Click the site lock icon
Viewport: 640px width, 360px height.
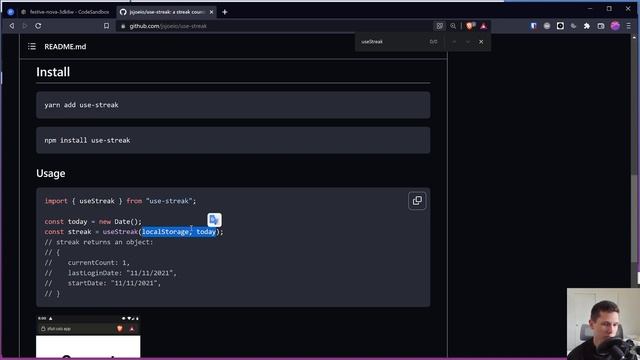[123, 26]
